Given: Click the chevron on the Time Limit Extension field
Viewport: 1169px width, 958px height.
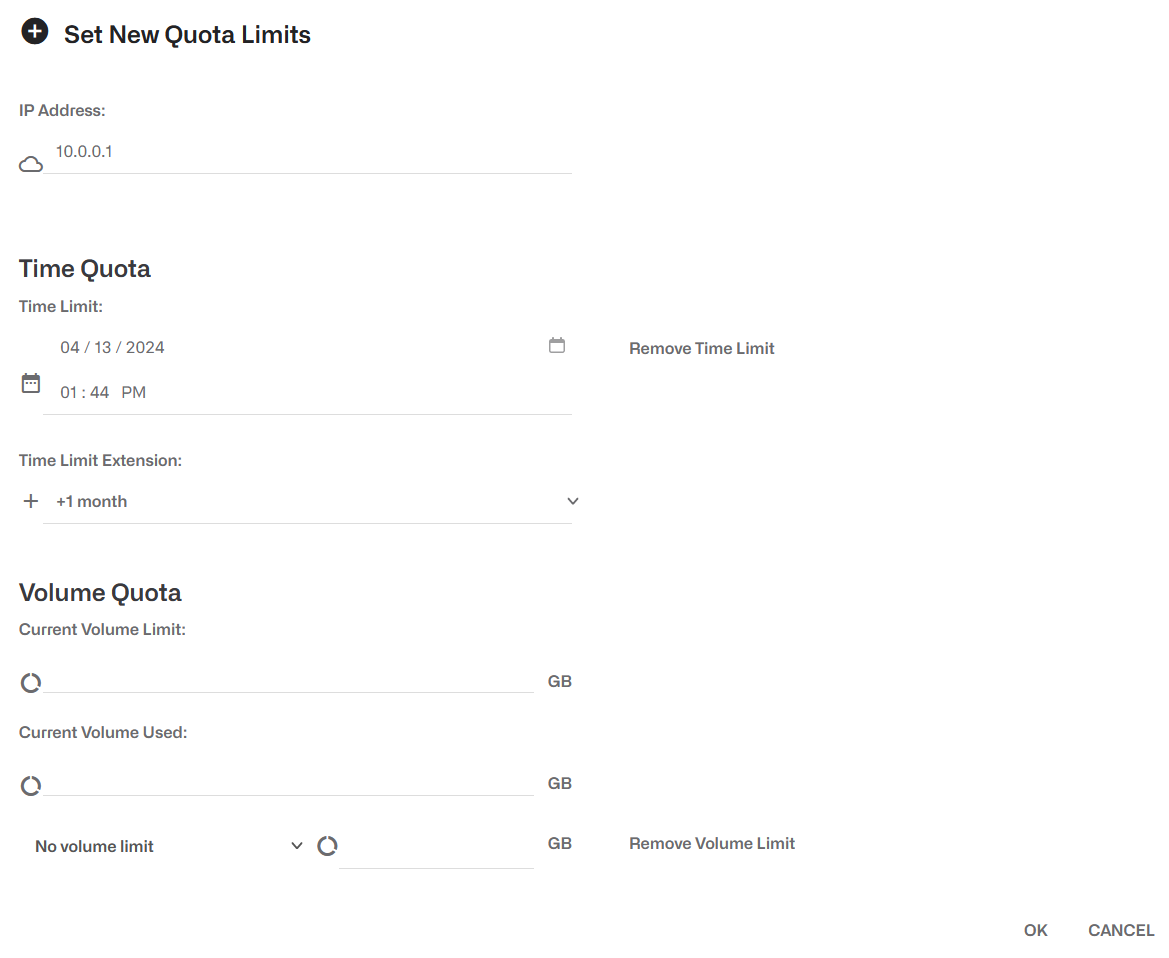Looking at the screenshot, I should [572, 501].
